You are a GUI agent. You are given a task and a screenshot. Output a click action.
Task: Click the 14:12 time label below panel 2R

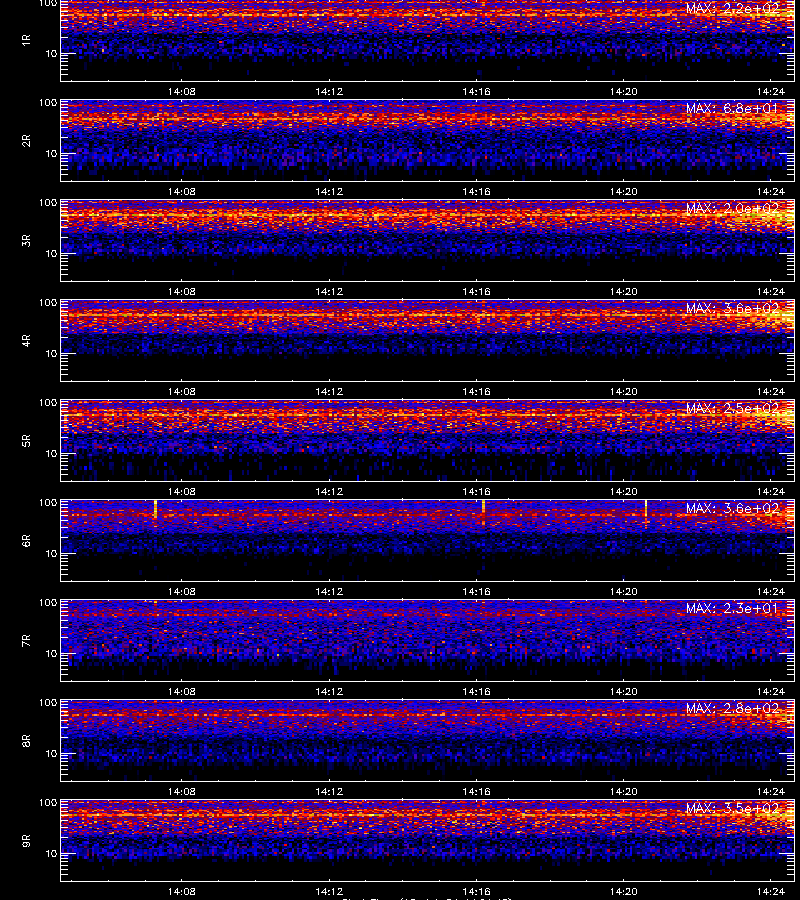[329, 192]
